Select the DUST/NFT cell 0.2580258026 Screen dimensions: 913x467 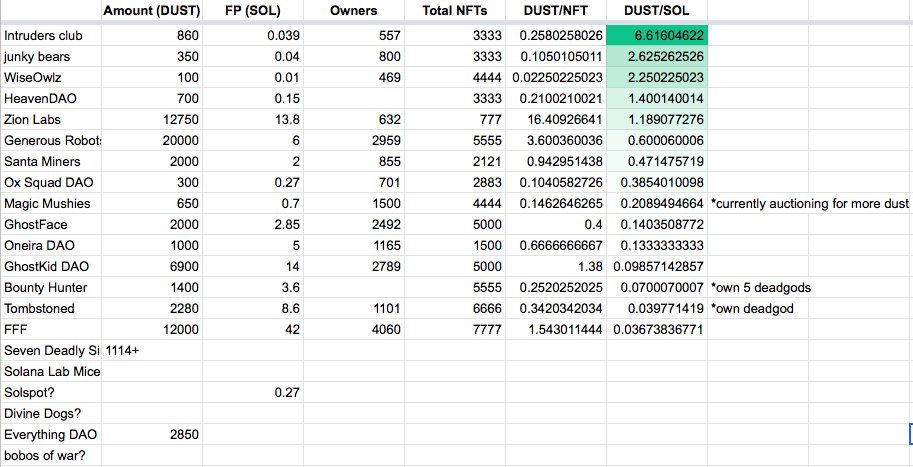pyautogui.click(x=555, y=36)
